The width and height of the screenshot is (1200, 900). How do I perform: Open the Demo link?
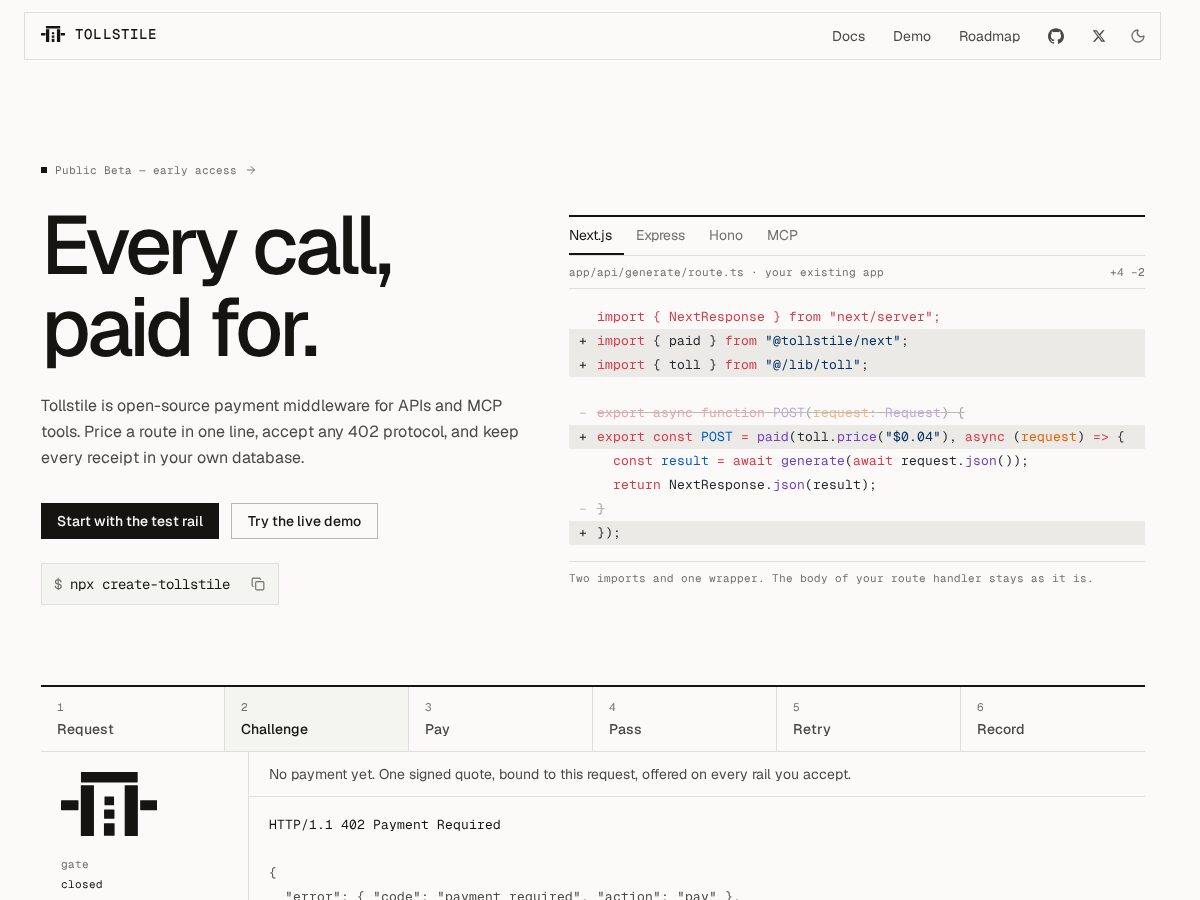[x=912, y=36]
